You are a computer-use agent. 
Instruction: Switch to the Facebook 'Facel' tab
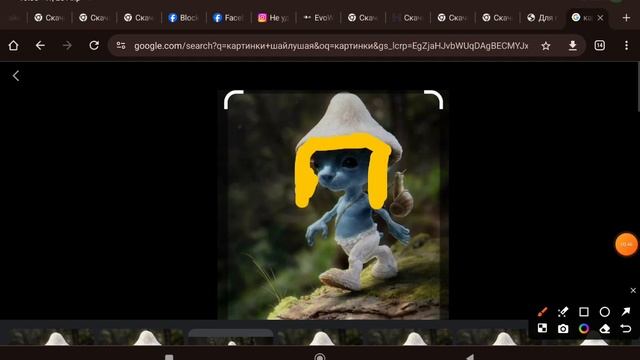click(x=228, y=18)
